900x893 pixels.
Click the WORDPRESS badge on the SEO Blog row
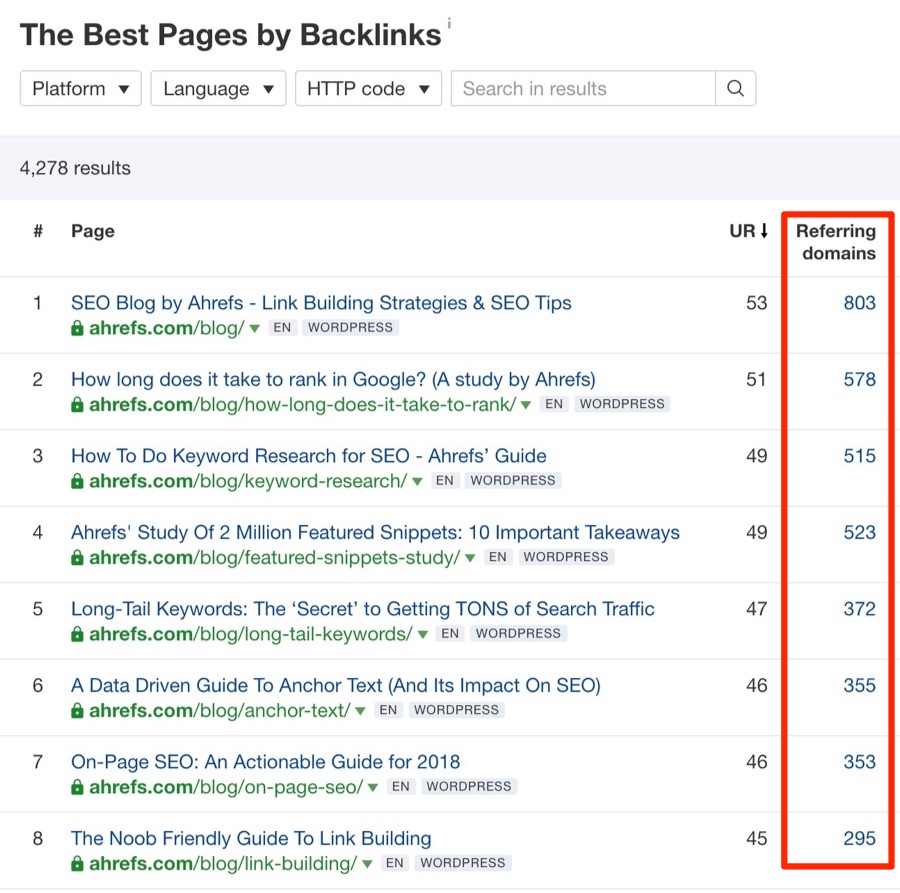pos(350,327)
